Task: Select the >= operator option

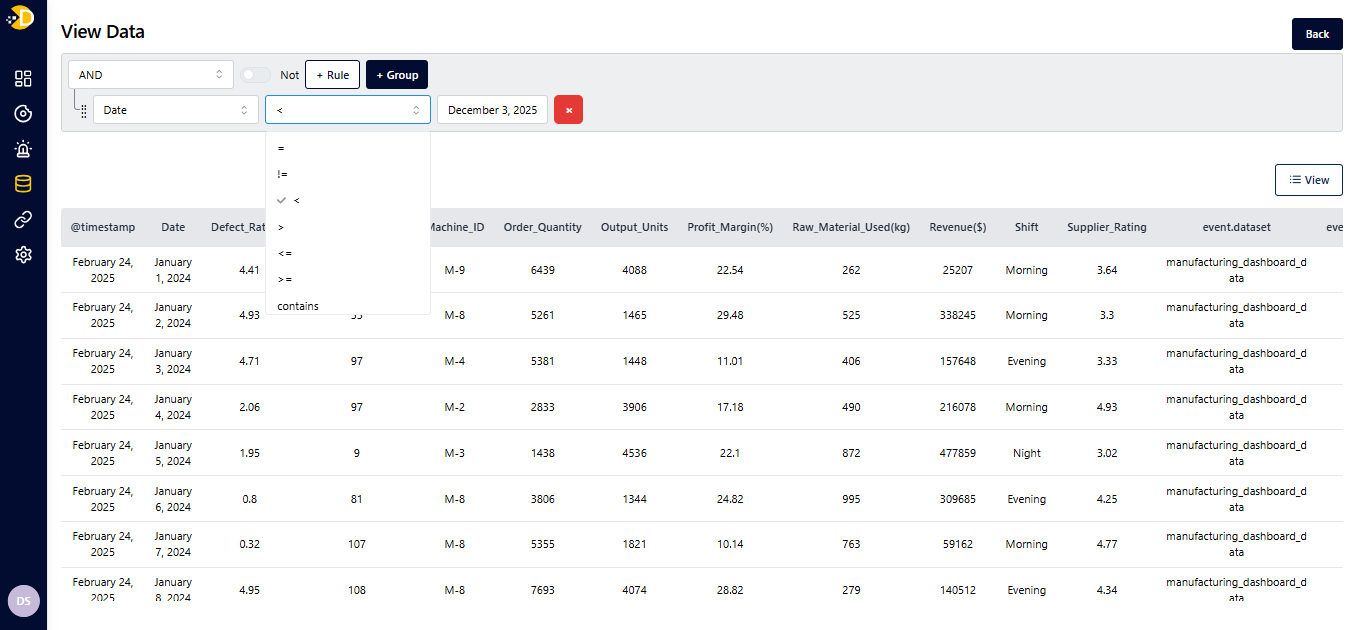Action: (285, 280)
